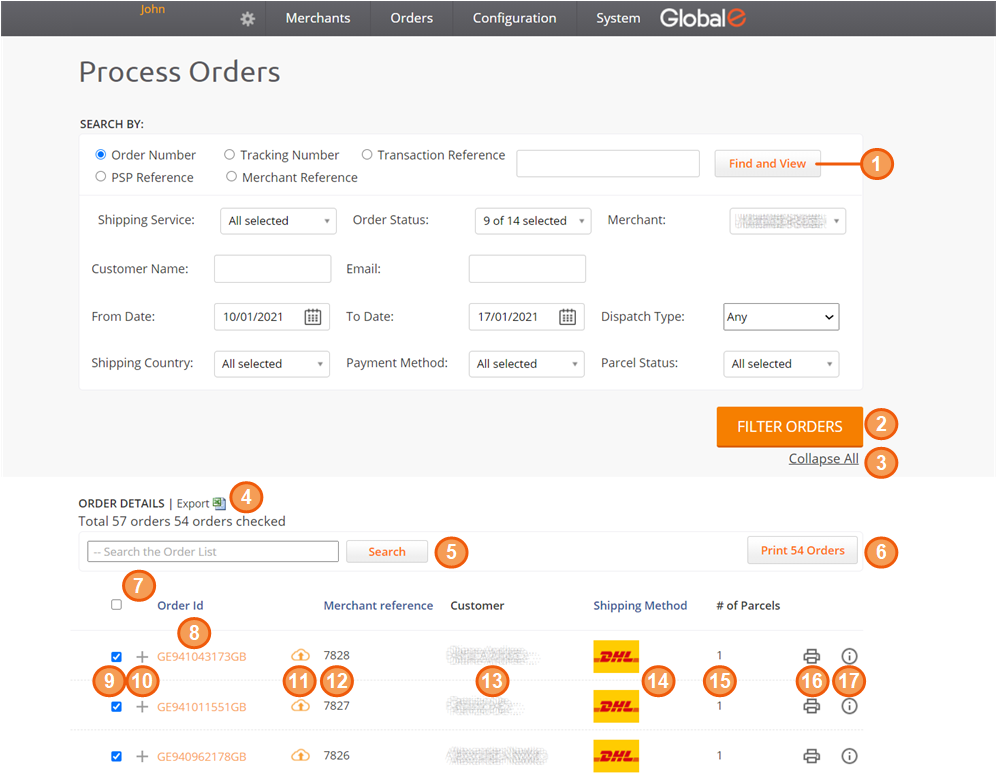Viewport: 997px width, 780px height.
Task: Toggle the select-all orders header checkbox
Action: tap(117, 605)
